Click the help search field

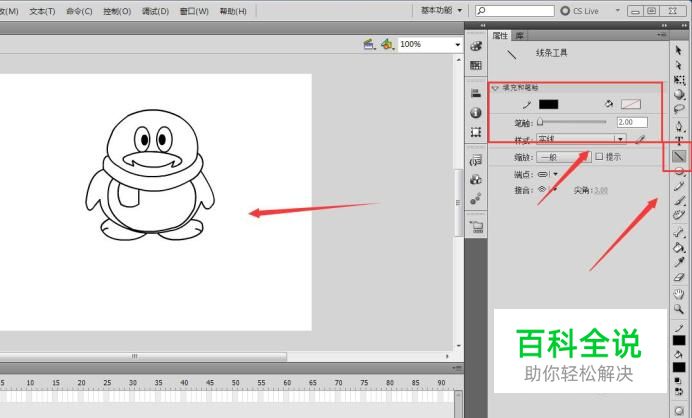click(515, 11)
